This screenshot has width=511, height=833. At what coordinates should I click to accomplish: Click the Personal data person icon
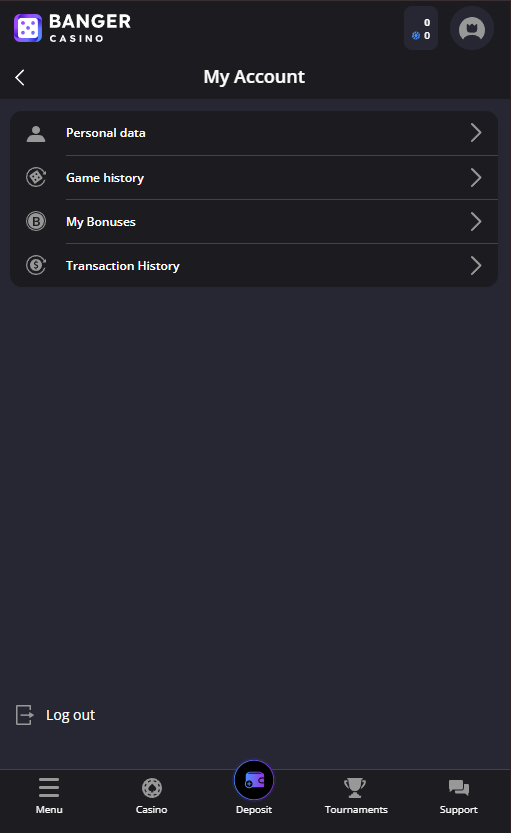36,134
